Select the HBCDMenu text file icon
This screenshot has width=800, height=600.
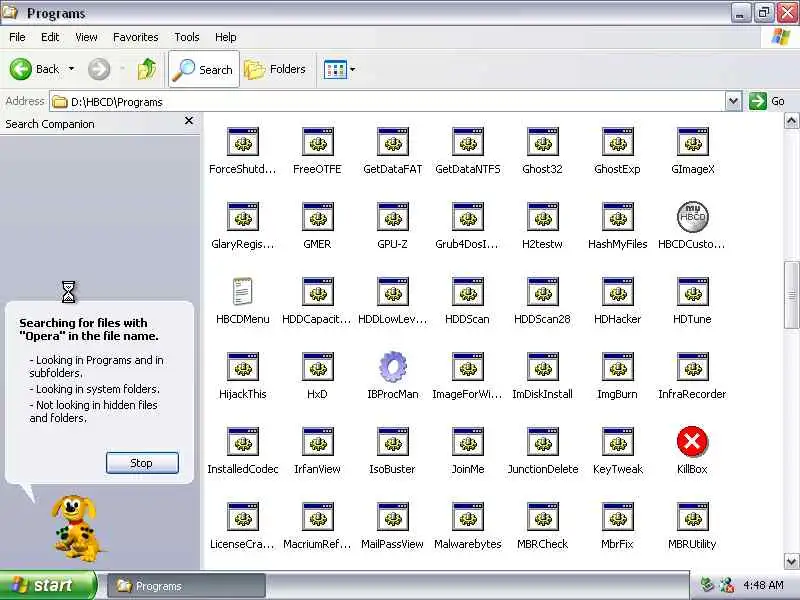(243, 291)
